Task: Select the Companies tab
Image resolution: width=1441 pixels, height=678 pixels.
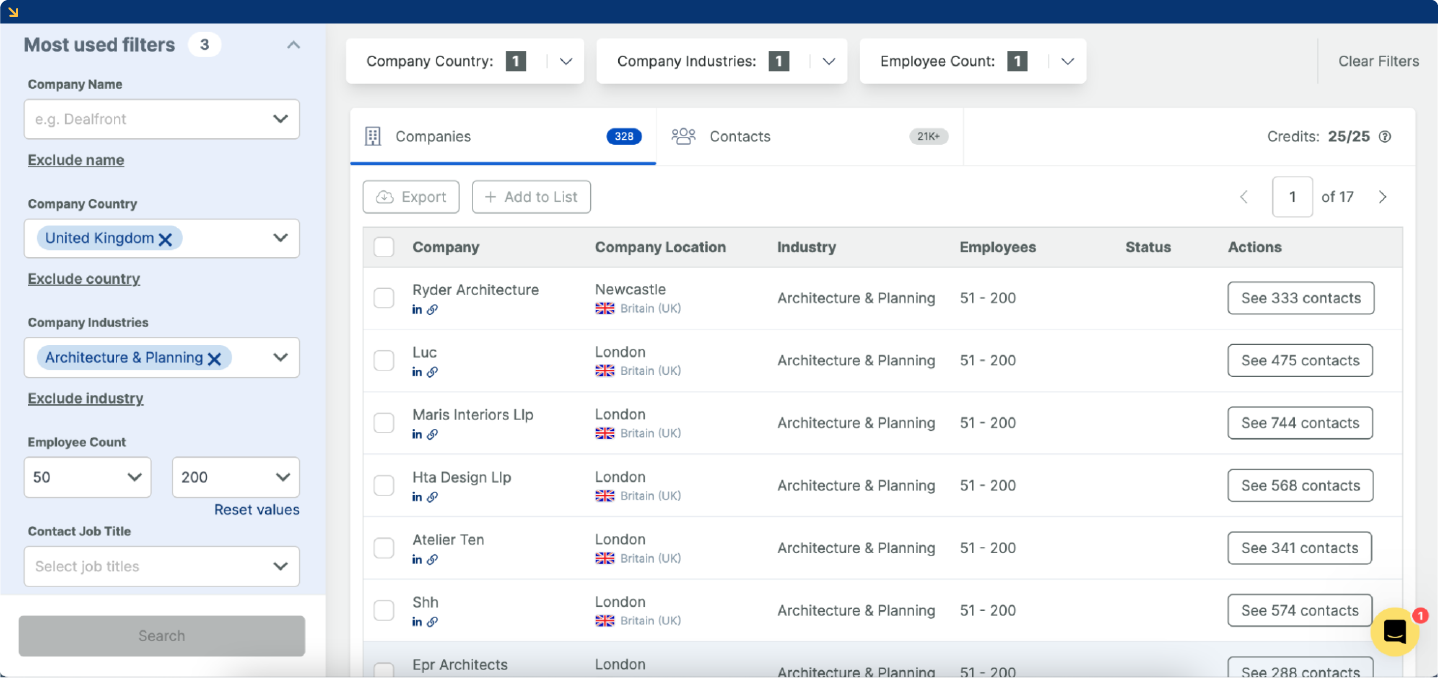Action: pos(432,136)
